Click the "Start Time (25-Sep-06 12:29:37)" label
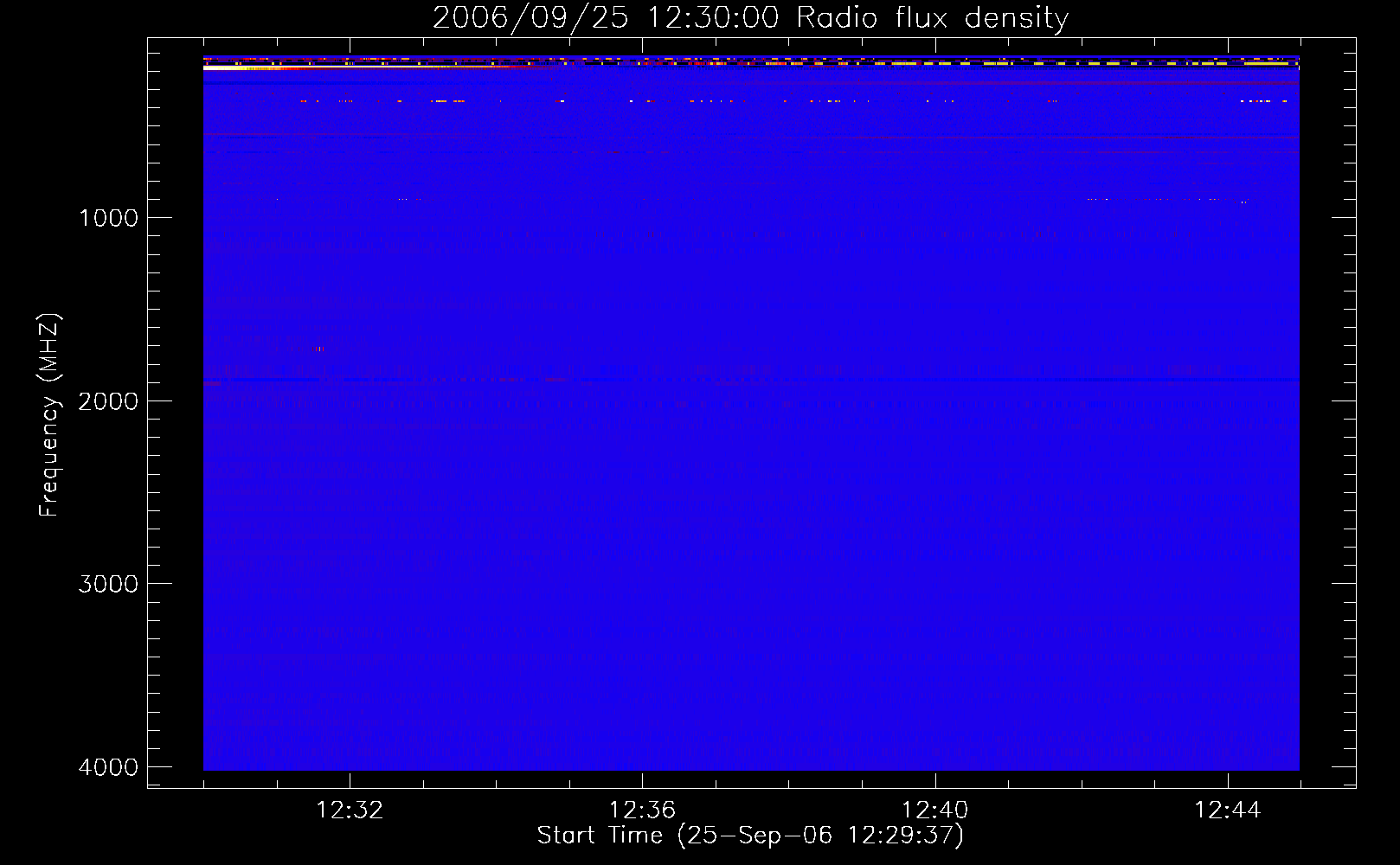1400x865 pixels. pyautogui.click(x=750, y=836)
